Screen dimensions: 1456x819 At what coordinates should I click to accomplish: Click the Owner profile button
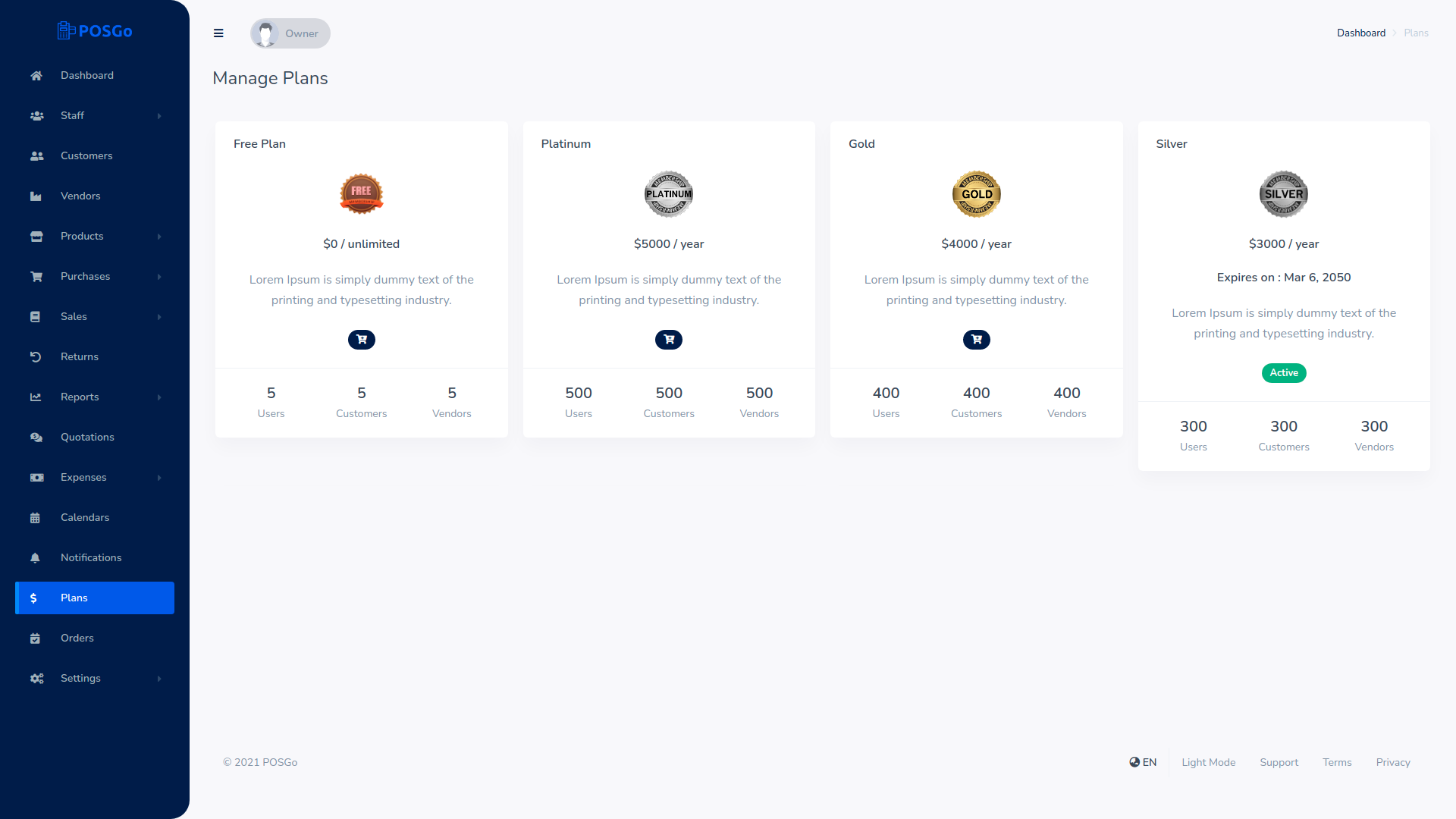(290, 33)
